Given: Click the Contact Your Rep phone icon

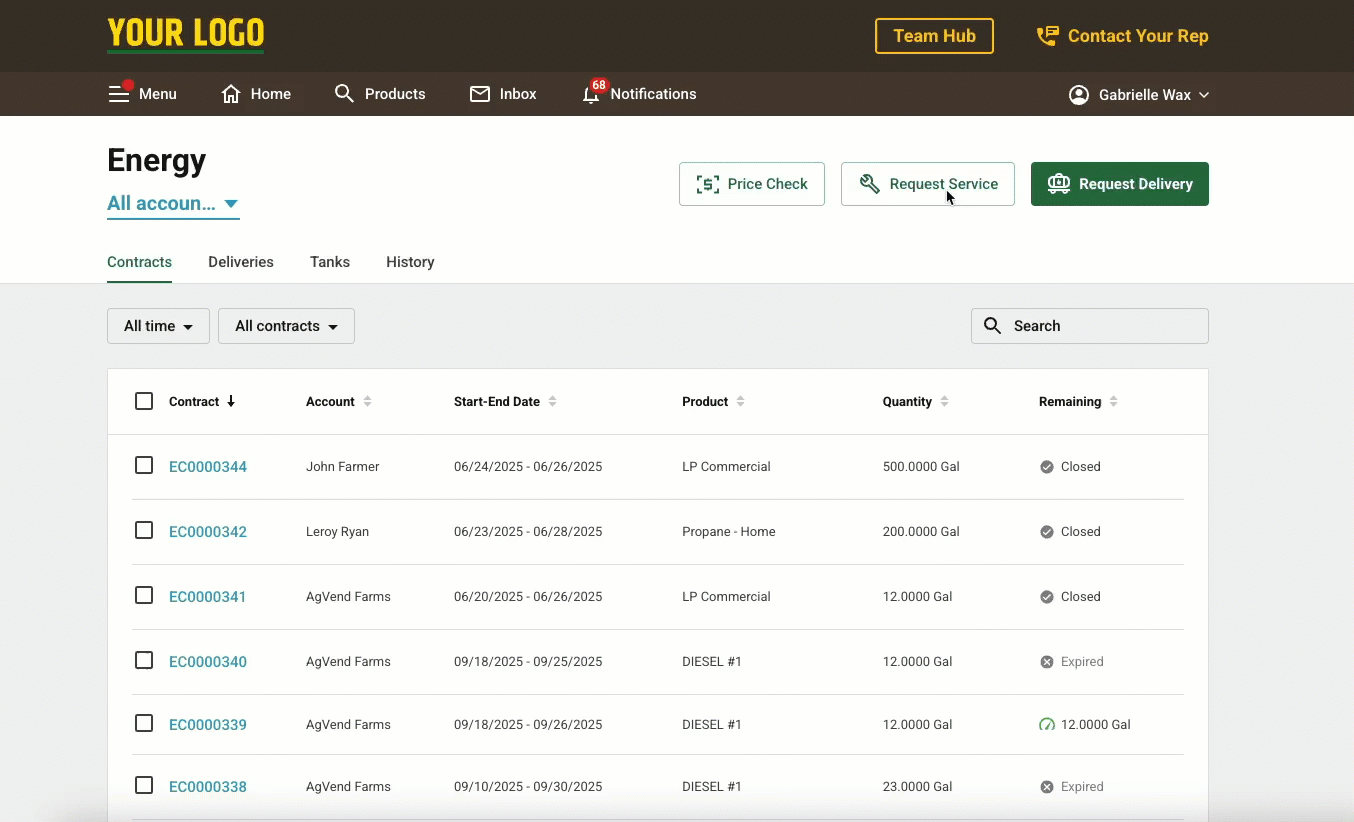Looking at the screenshot, I should (x=1047, y=36).
